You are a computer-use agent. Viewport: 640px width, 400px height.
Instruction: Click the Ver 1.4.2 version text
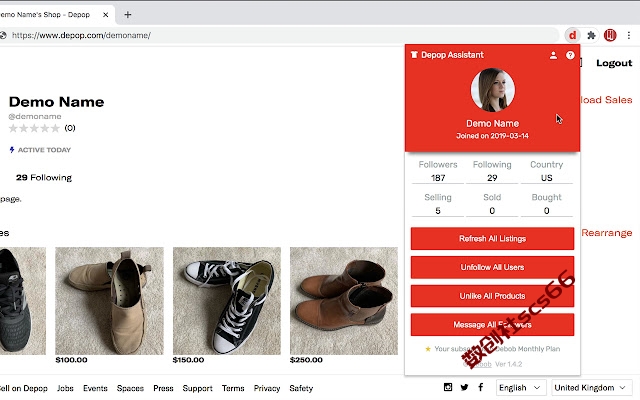pos(509,364)
